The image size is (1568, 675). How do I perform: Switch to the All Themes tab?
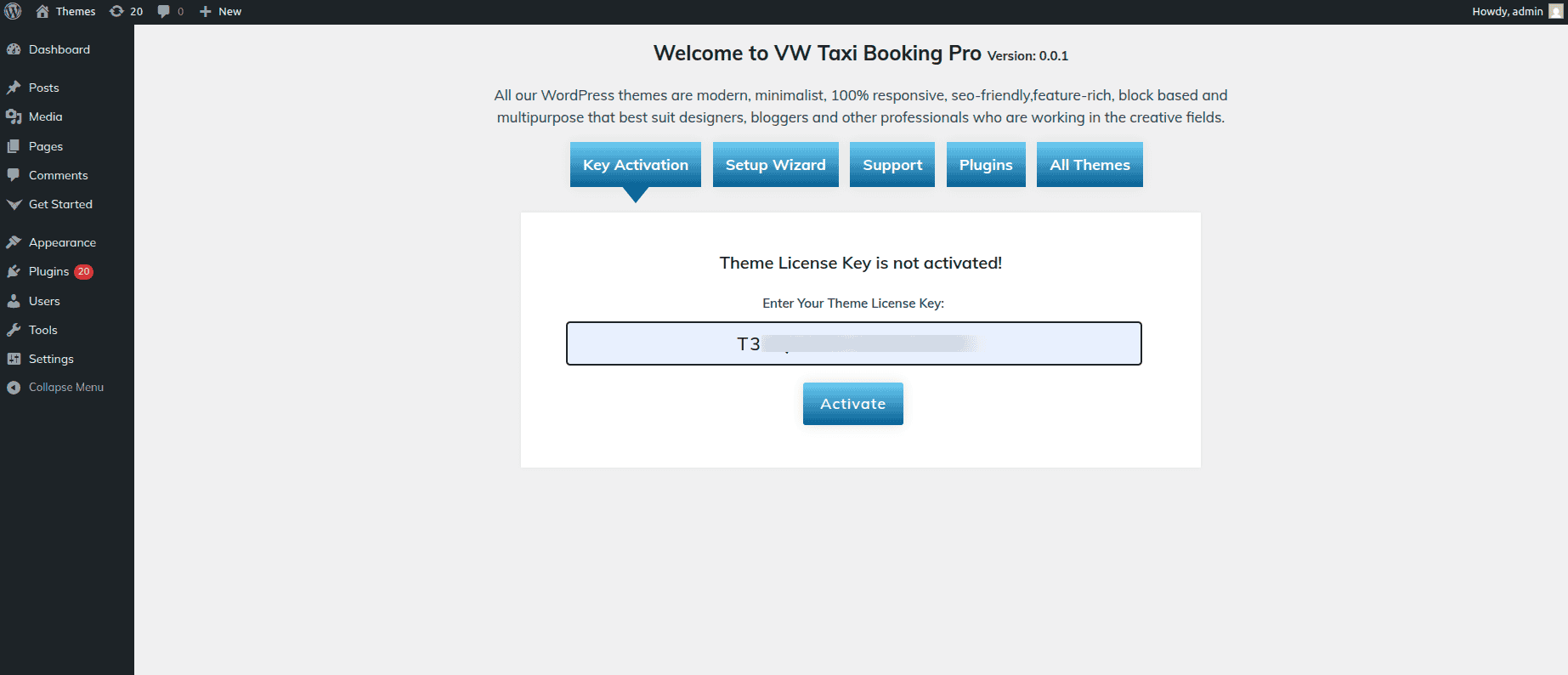pos(1090,165)
